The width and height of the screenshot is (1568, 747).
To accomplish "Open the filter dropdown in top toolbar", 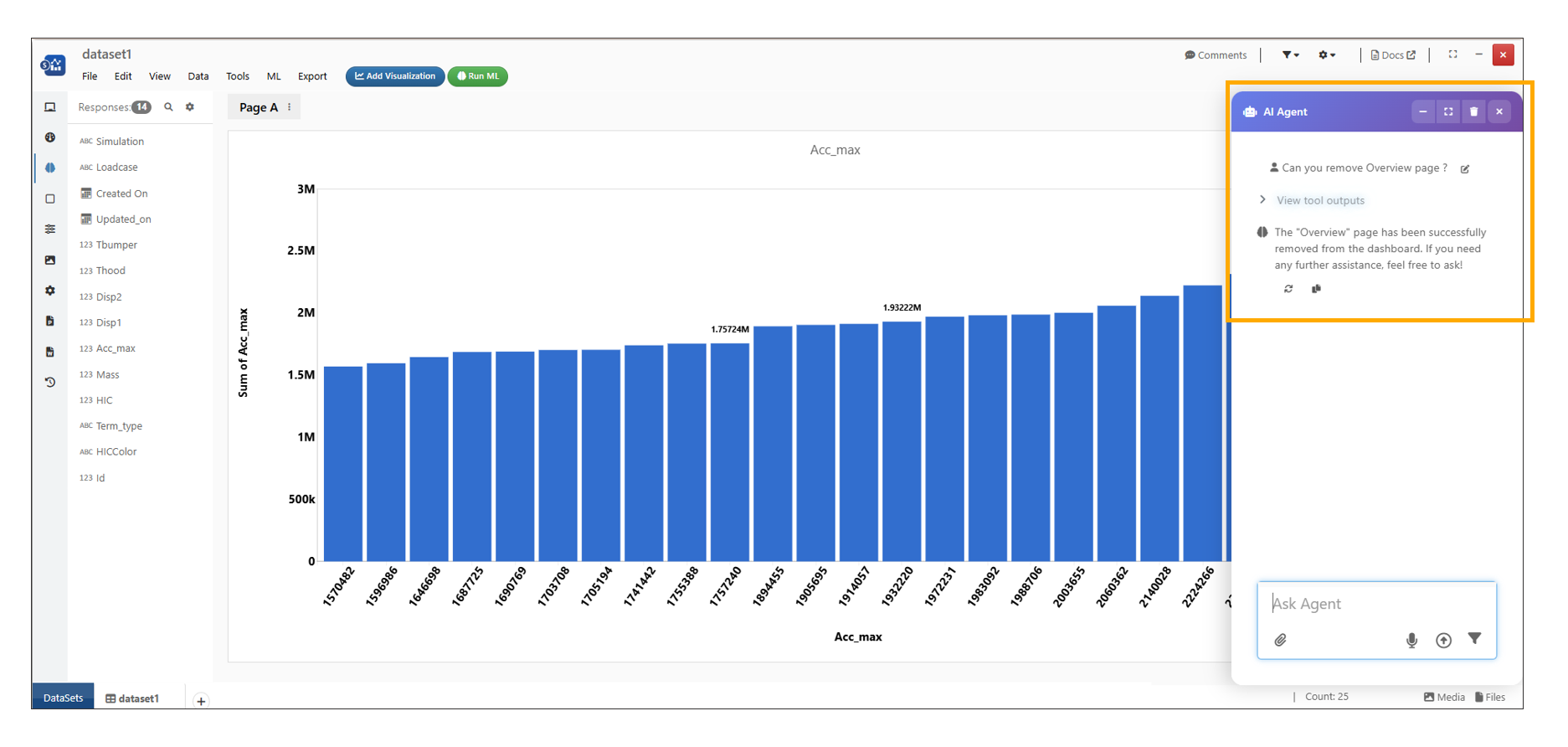I will click(1290, 55).
